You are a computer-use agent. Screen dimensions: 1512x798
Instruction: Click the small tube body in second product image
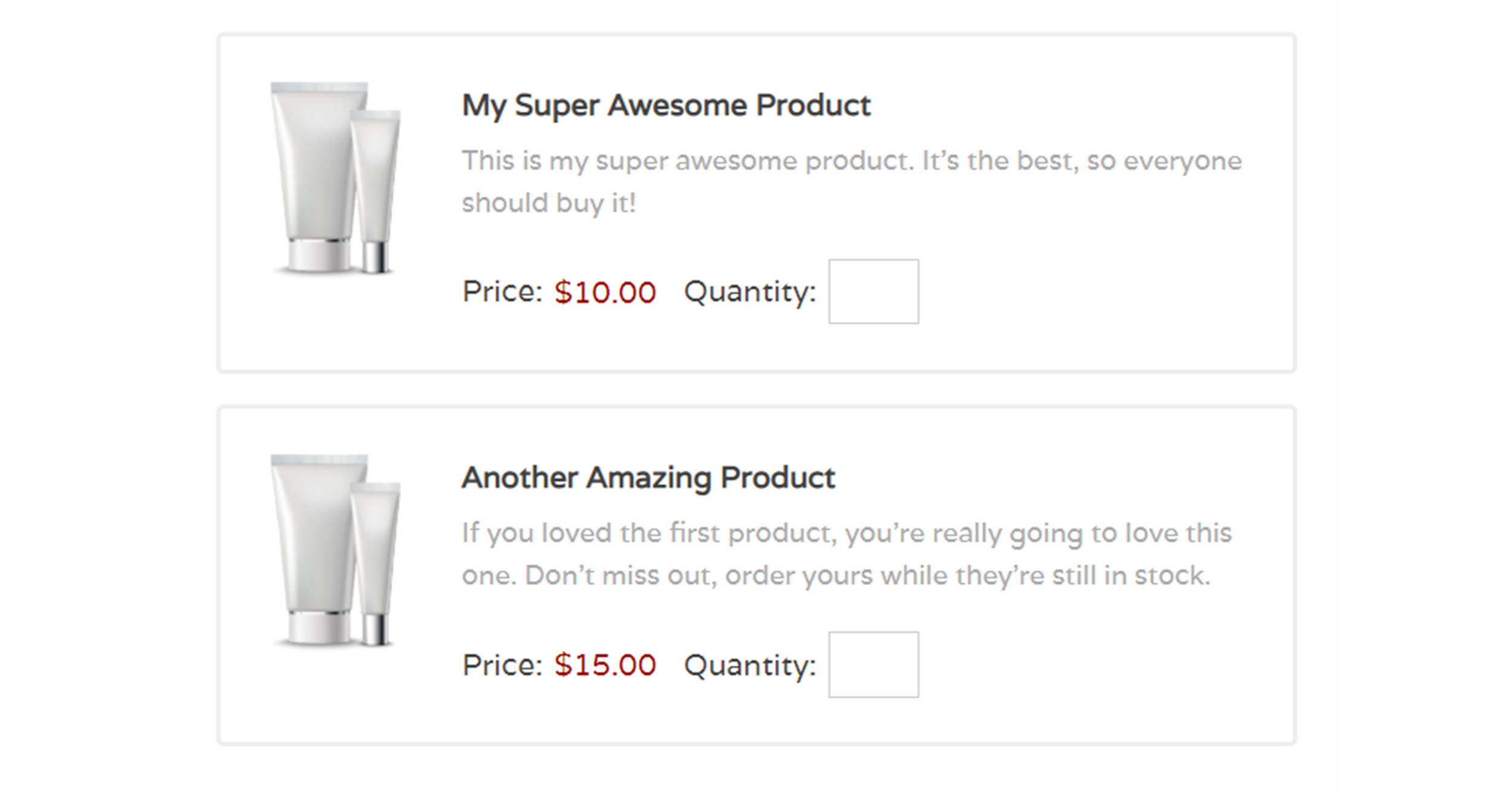click(376, 548)
